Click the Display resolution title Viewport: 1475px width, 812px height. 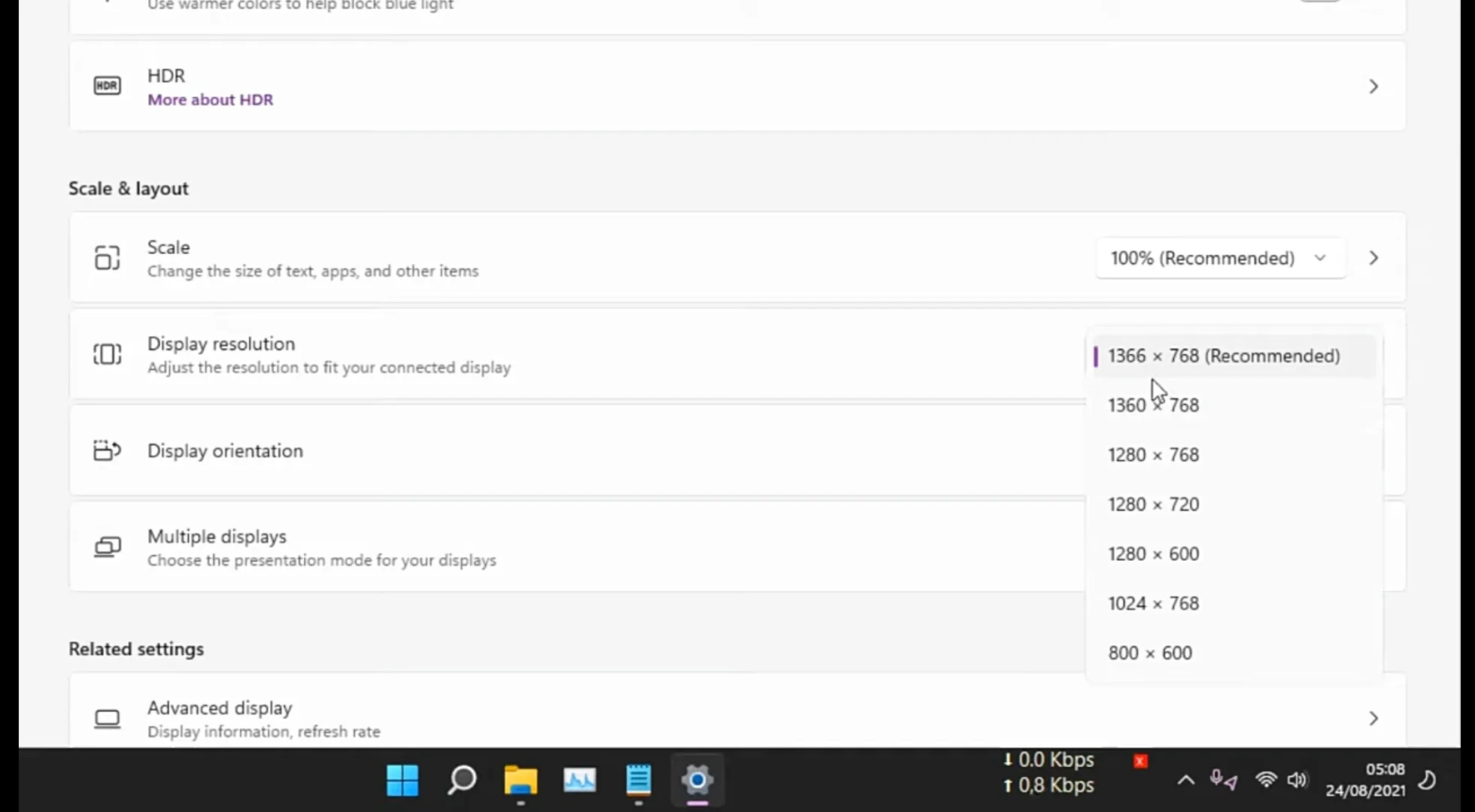(x=221, y=344)
